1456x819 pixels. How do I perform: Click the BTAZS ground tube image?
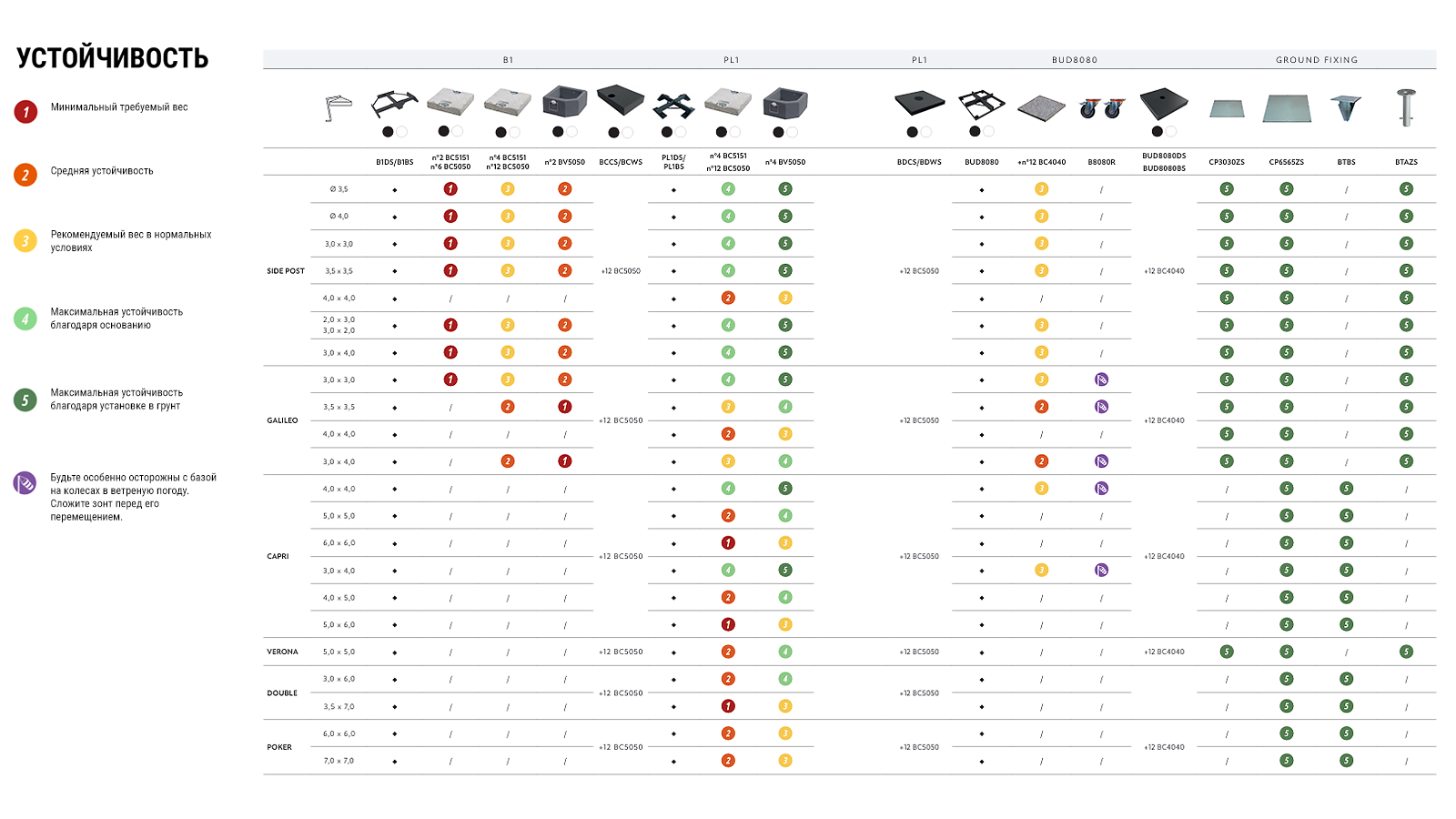[x=1406, y=106]
